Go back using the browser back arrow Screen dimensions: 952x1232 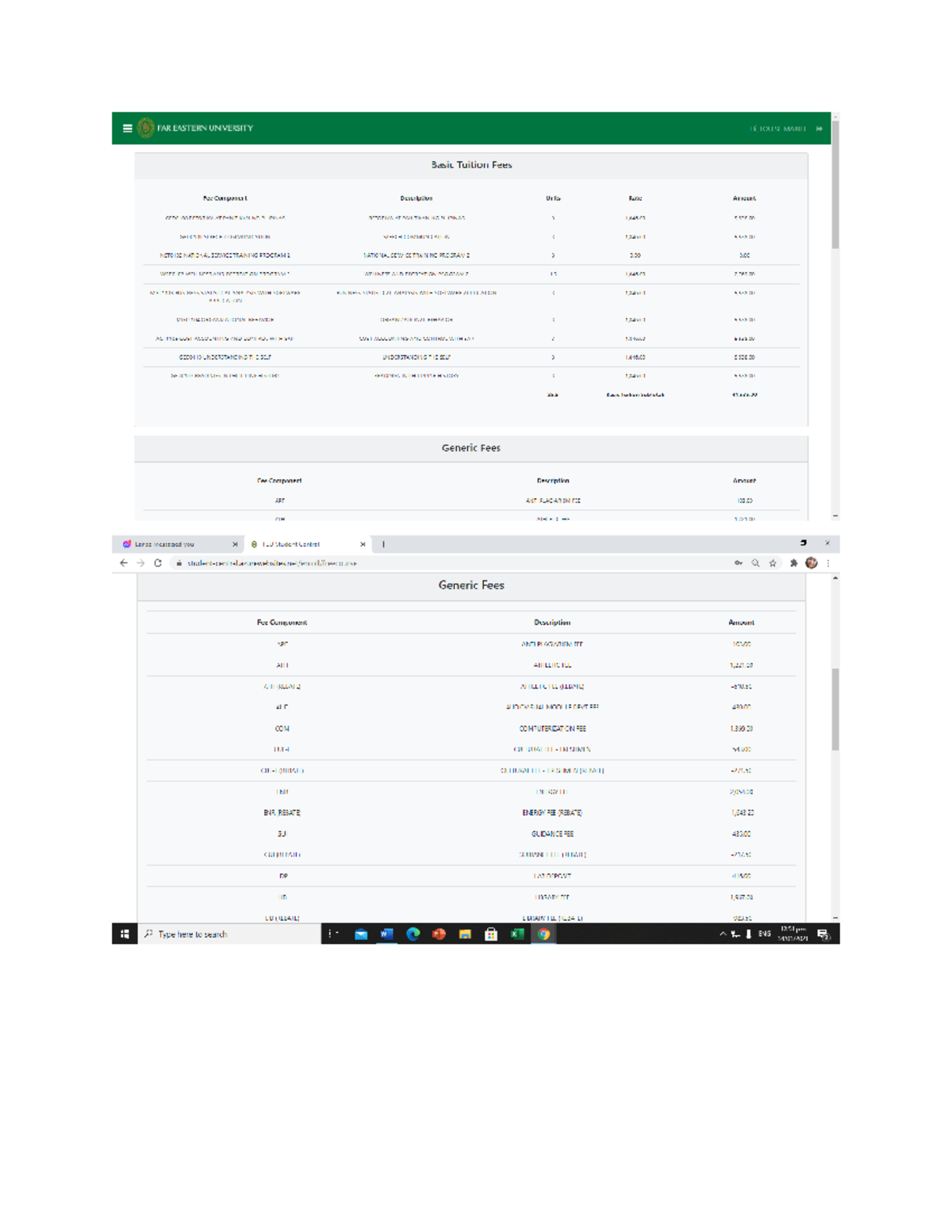pyautogui.click(x=124, y=563)
